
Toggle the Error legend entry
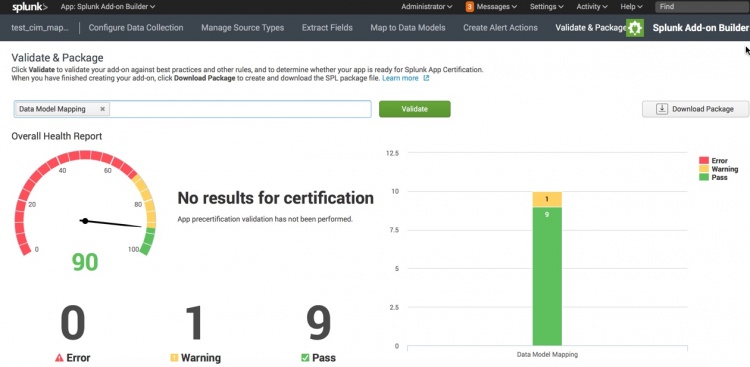[x=713, y=161]
